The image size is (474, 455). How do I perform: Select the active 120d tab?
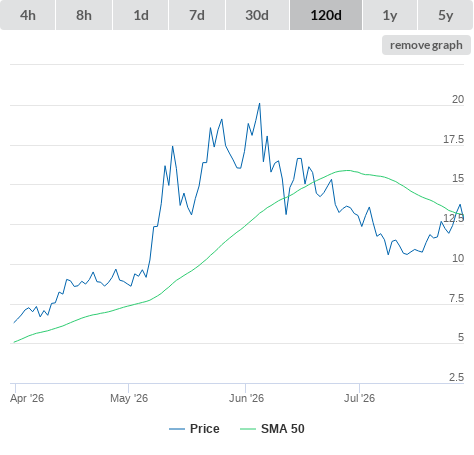pyautogui.click(x=326, y=15)
